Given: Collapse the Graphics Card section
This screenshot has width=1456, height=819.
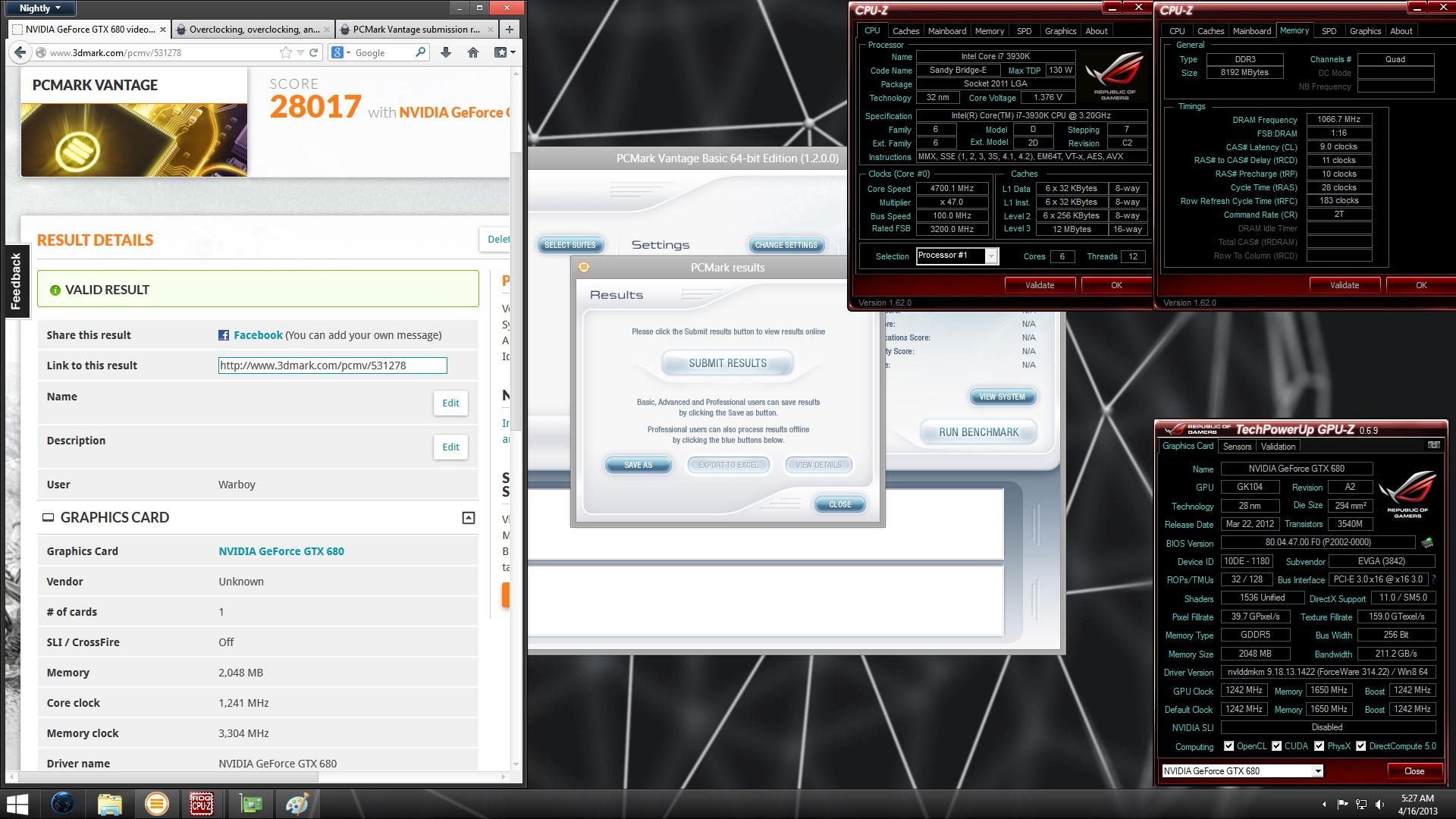Looking at the screenshot, I should tap(469, 518).
